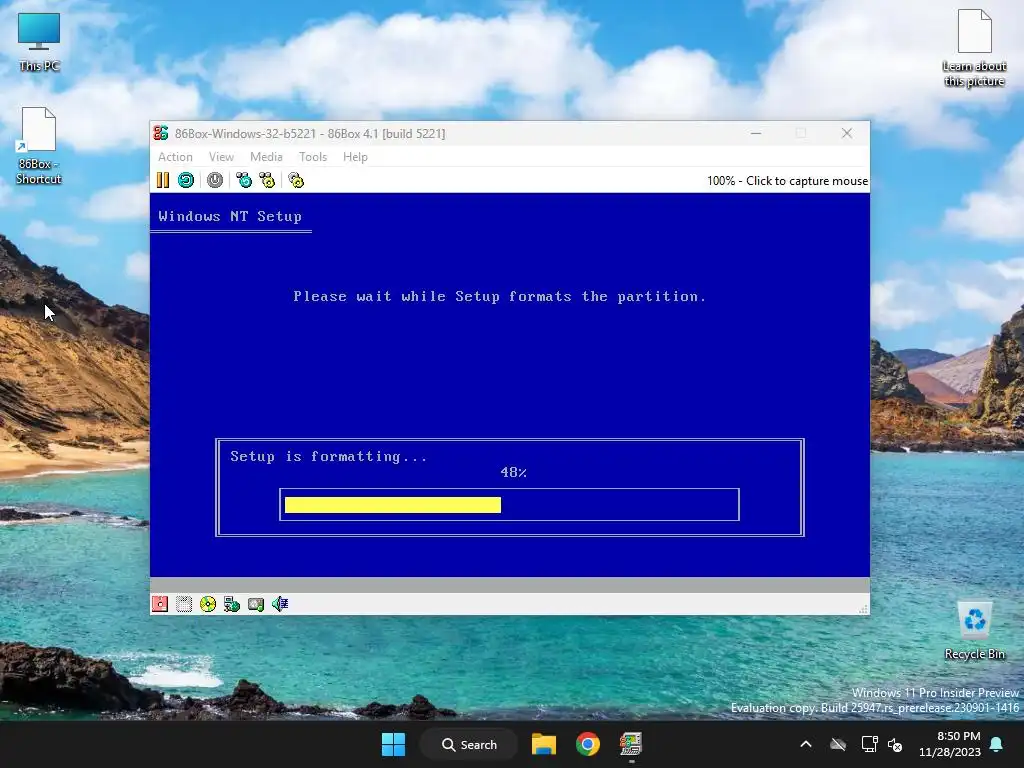Image resolution: width=1024 pixels, height=768 pixels.
Task: Click the emulated screen to capture the mouse
Action: coord(509,385)
